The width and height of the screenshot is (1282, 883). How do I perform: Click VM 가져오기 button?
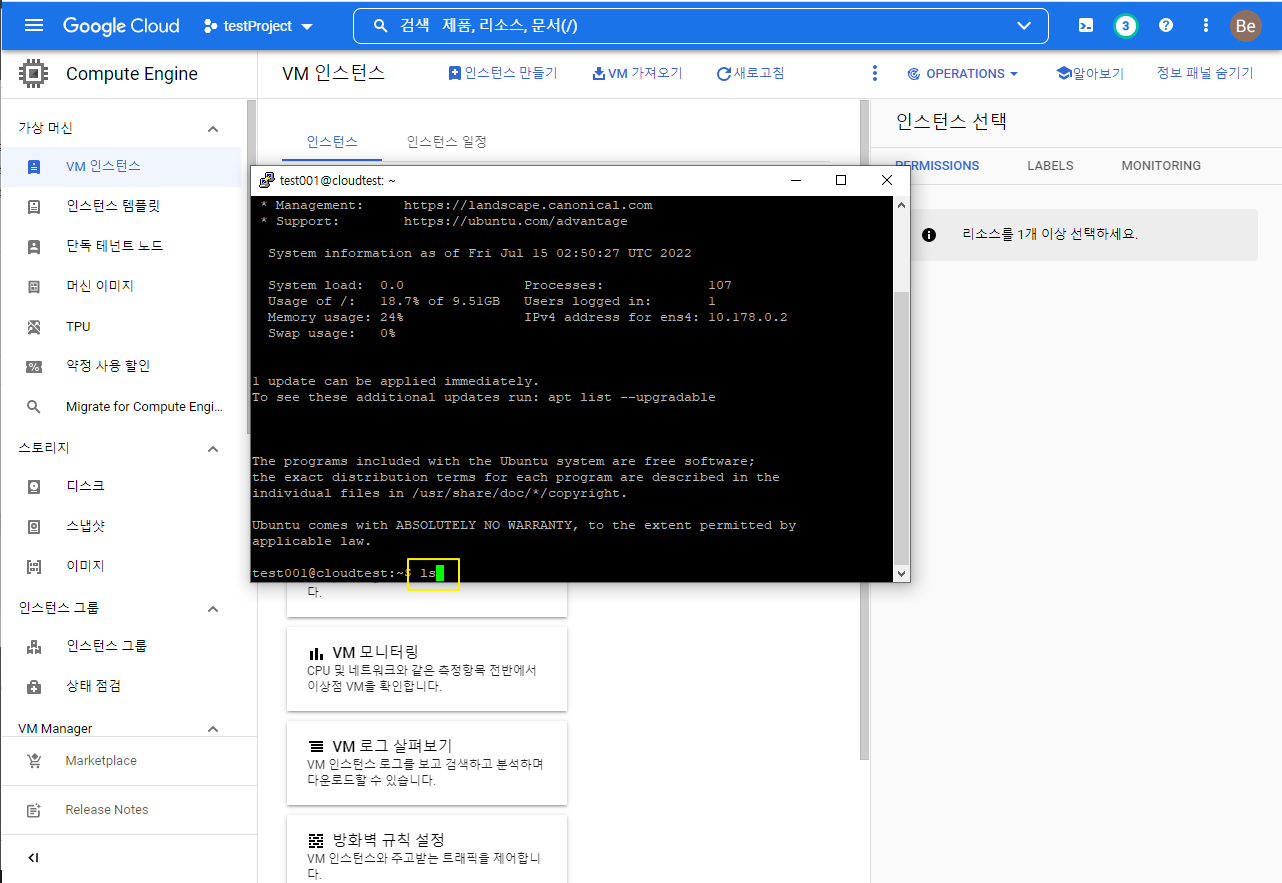pyautogui.click(x=638, y=73)
